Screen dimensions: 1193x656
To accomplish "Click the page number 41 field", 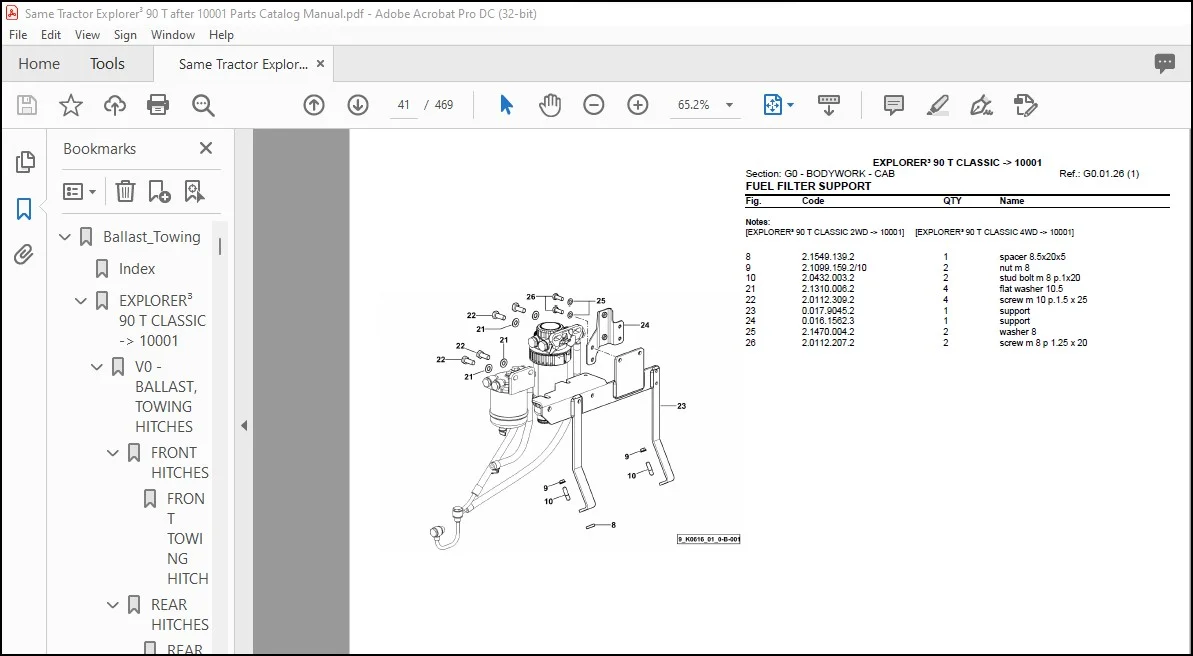I will tap(403, 105).
